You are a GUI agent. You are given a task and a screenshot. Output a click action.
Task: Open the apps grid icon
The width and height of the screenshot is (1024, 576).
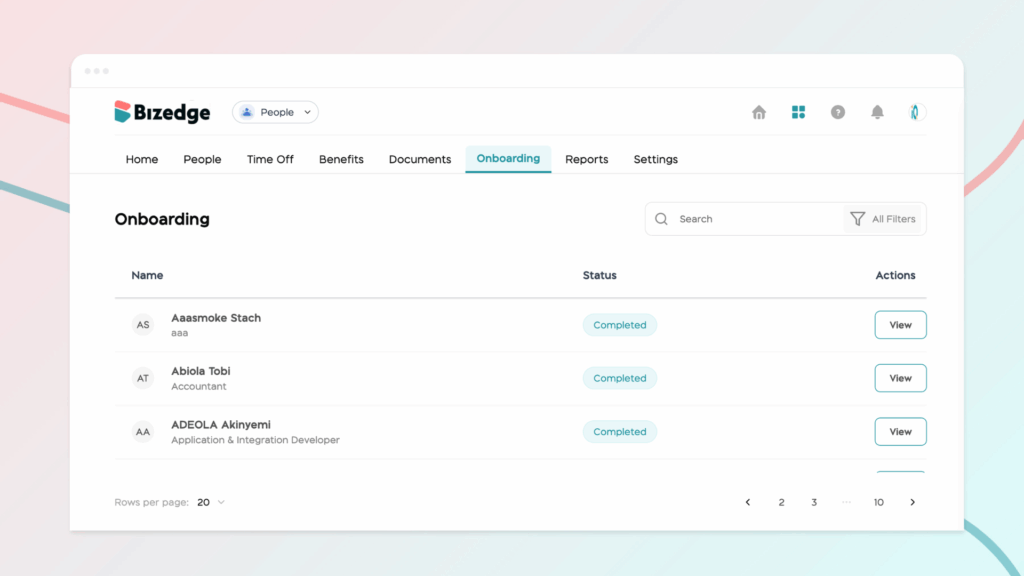click(798, 112)
